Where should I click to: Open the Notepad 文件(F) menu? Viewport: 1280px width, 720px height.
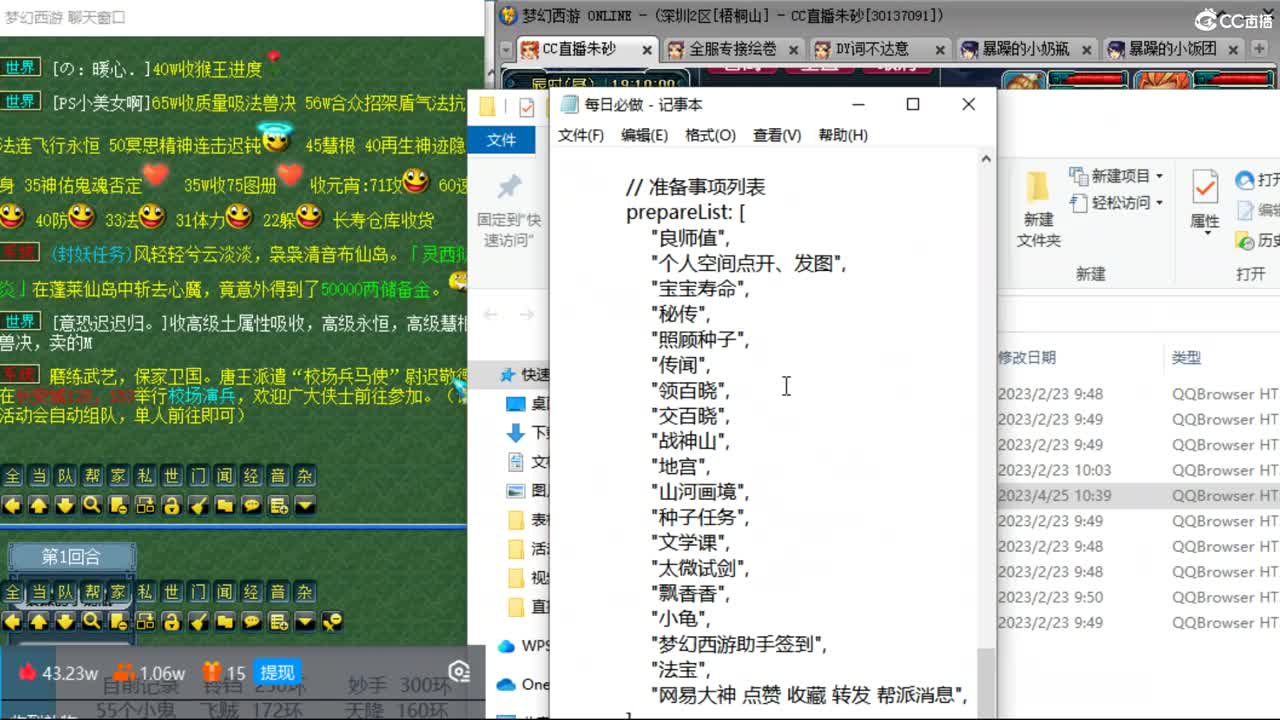click(x=581, y=135)
